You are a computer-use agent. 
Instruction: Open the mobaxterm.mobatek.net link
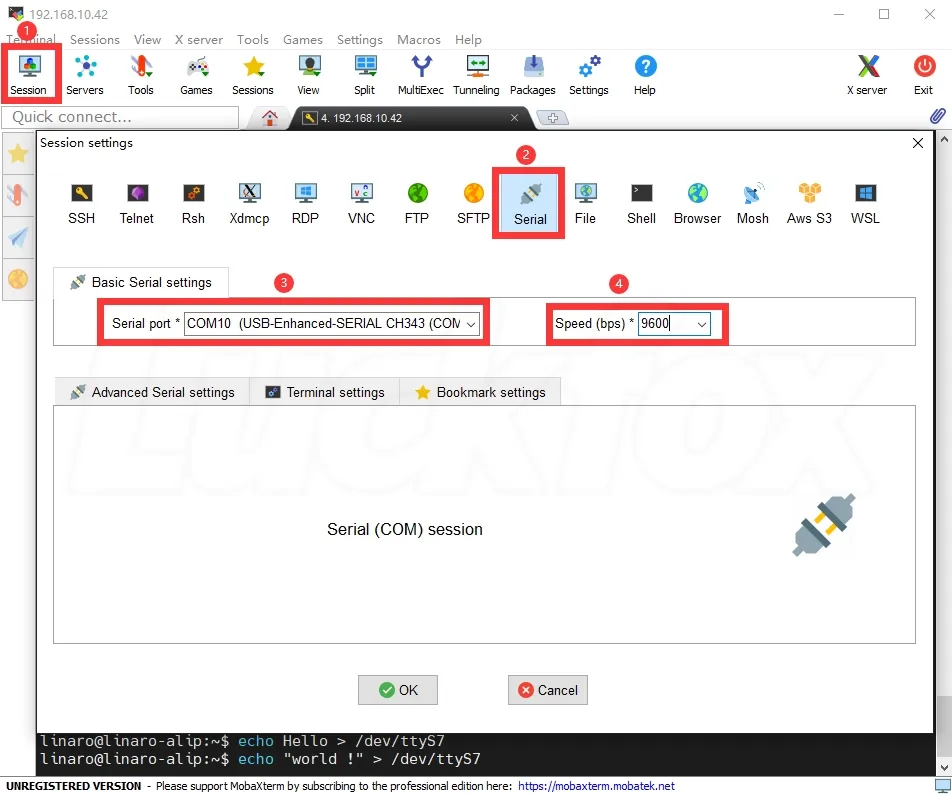tap(596, 786)
